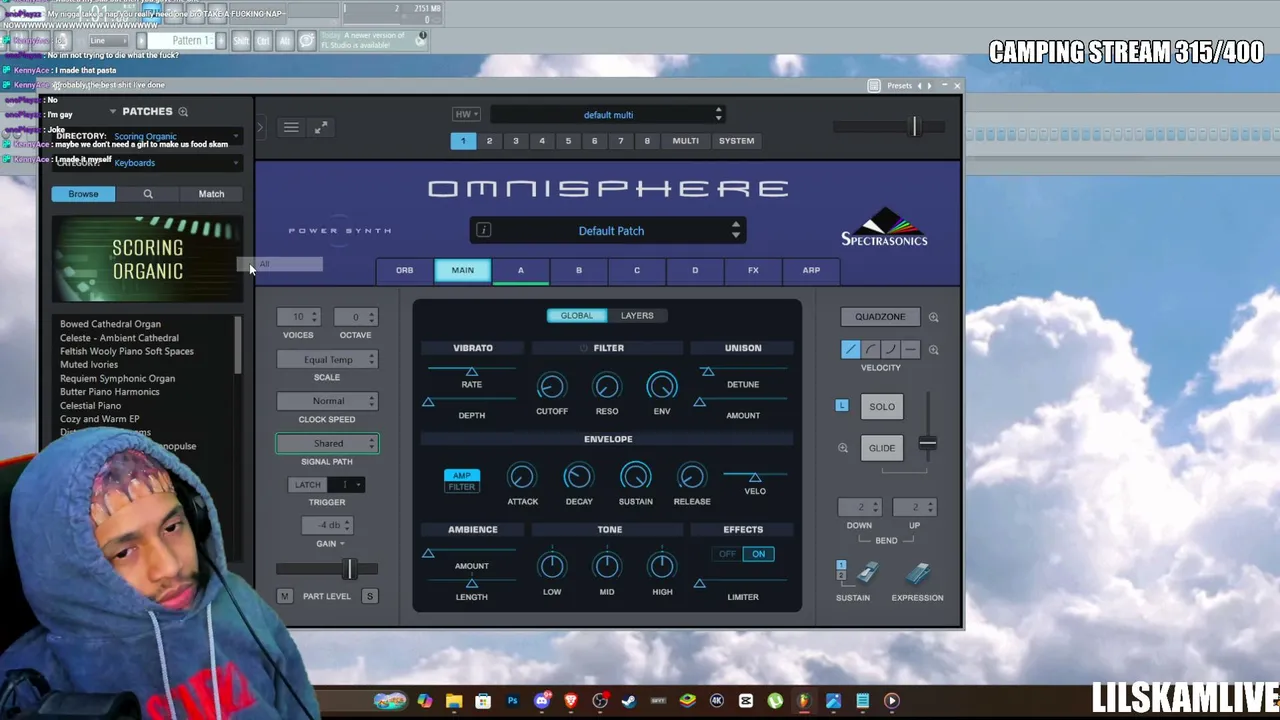1280x720 pixels.
Task: Toggle sustain pedal mode 1
Action: pos(841,565)
